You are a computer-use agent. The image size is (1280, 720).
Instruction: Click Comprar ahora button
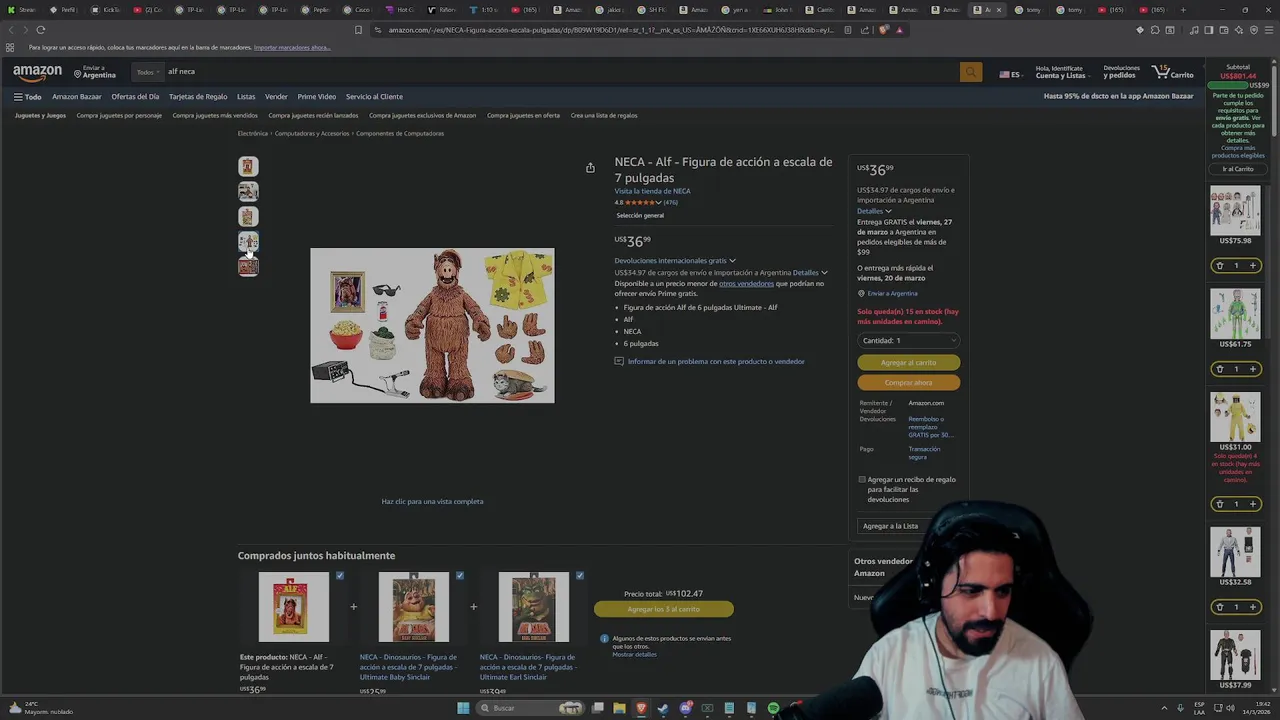pos(908,382)
